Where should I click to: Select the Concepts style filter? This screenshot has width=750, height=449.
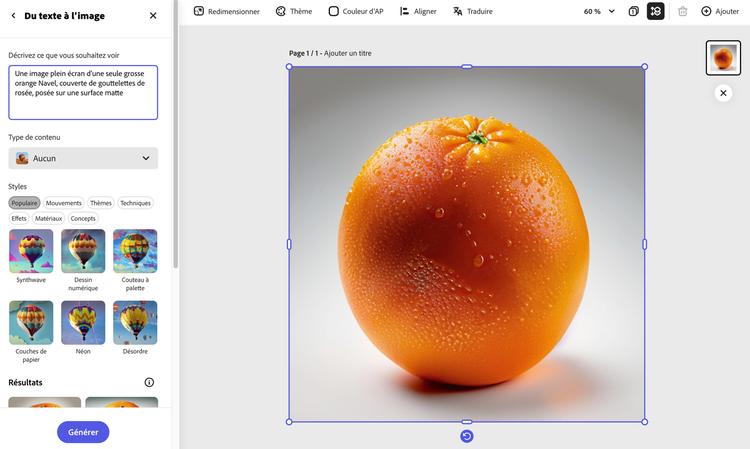coord(83,219)
